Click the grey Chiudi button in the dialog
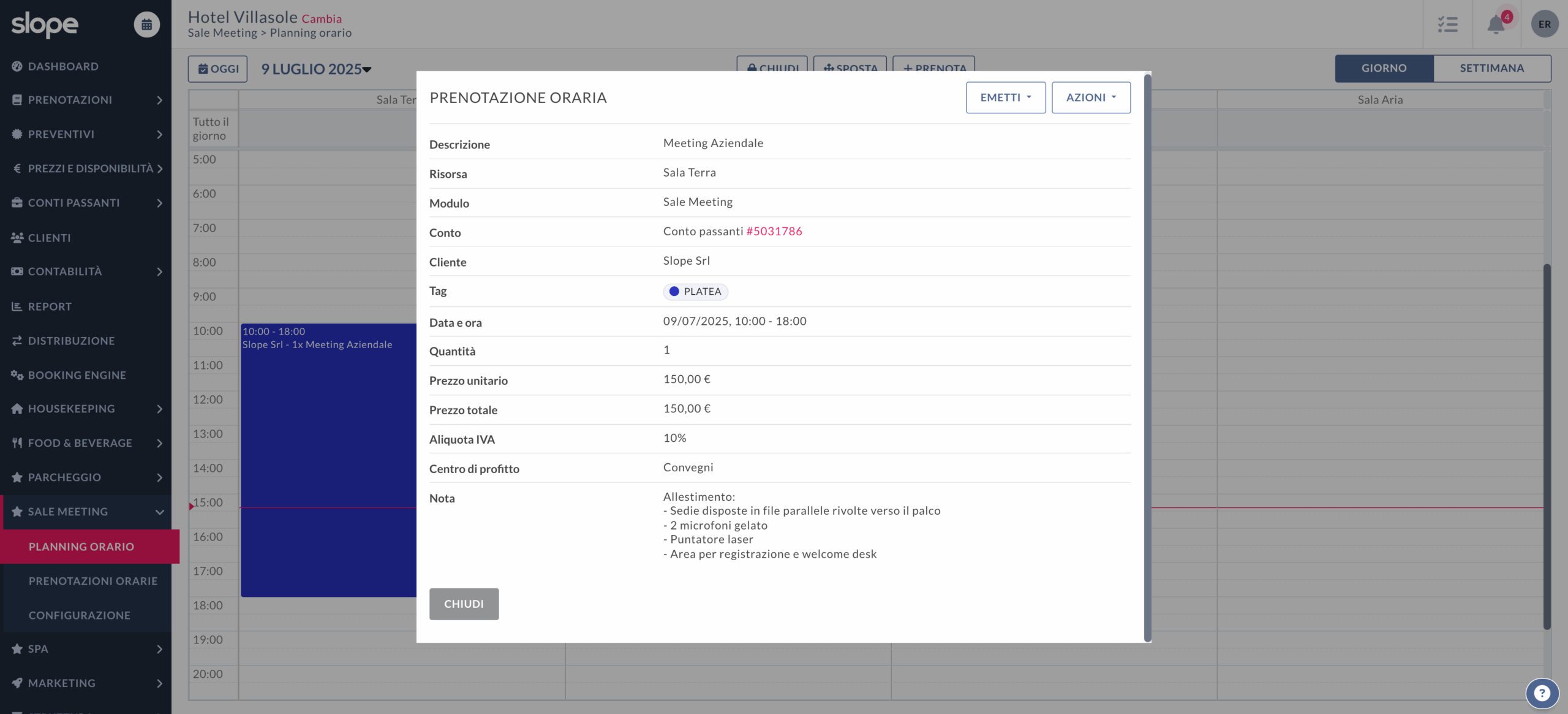Screen dimensions: 1568x714 point(464,604)
